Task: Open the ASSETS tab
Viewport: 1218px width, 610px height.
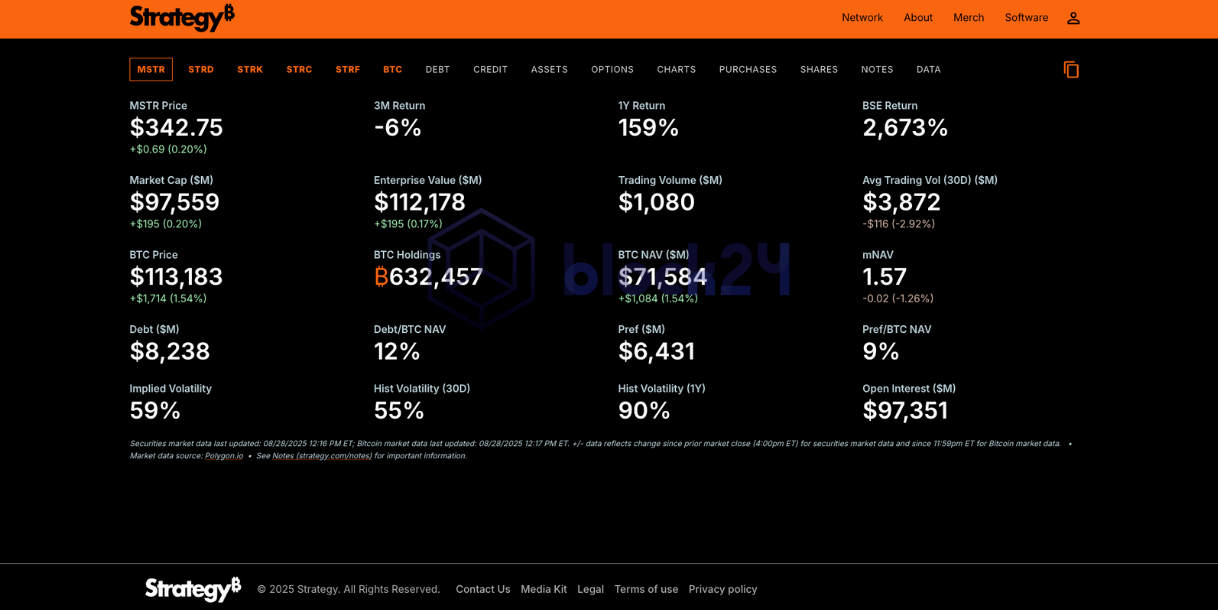Action: [x=549, y=69]
